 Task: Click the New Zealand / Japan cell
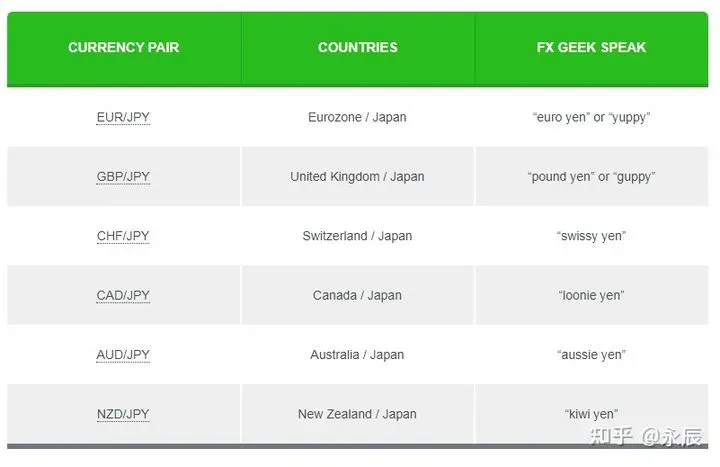[x=357, y=414]
